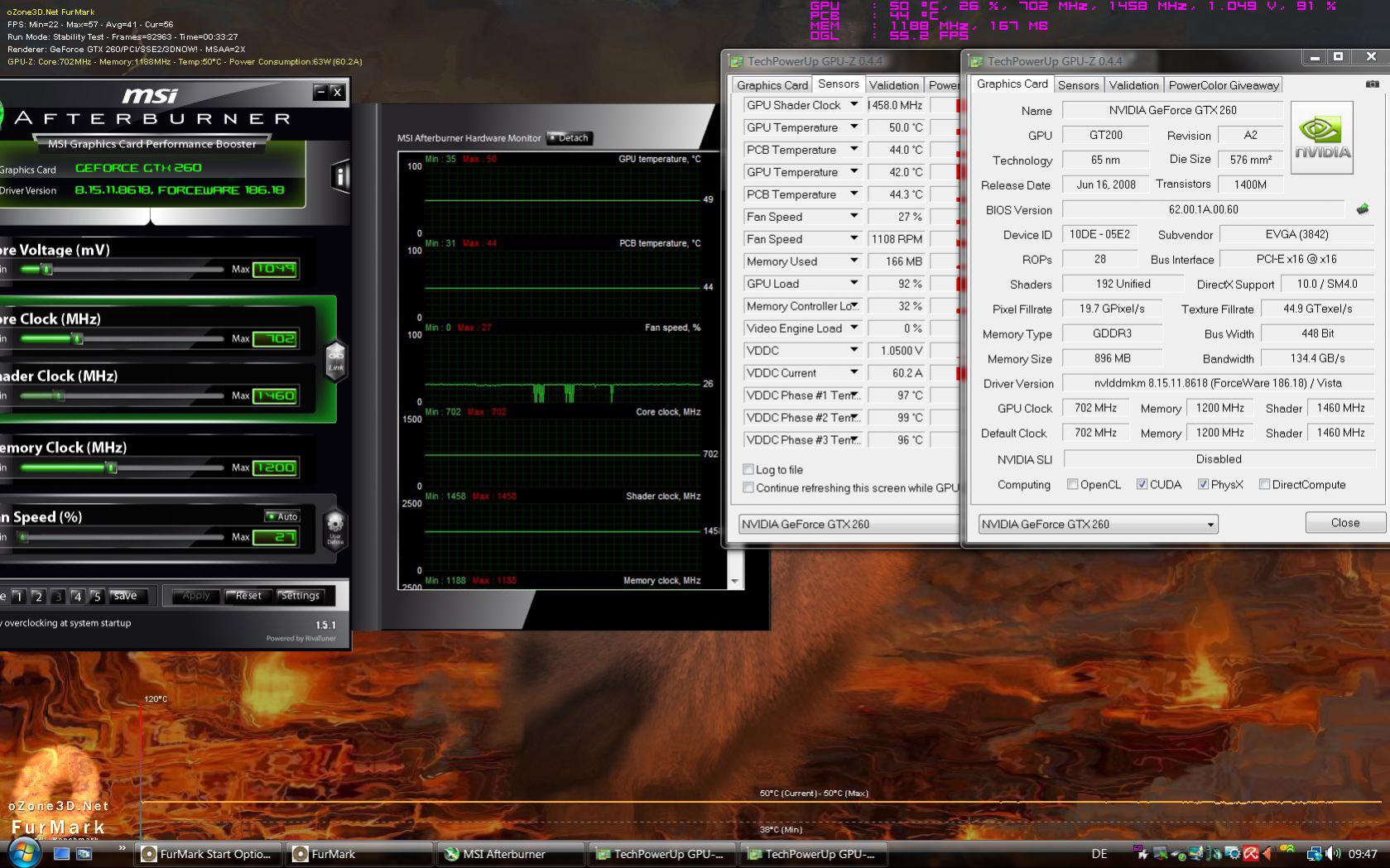Open the VDDC sensor dropdown
Viewport: 1390px width, 868px height.
pos(854,350)
